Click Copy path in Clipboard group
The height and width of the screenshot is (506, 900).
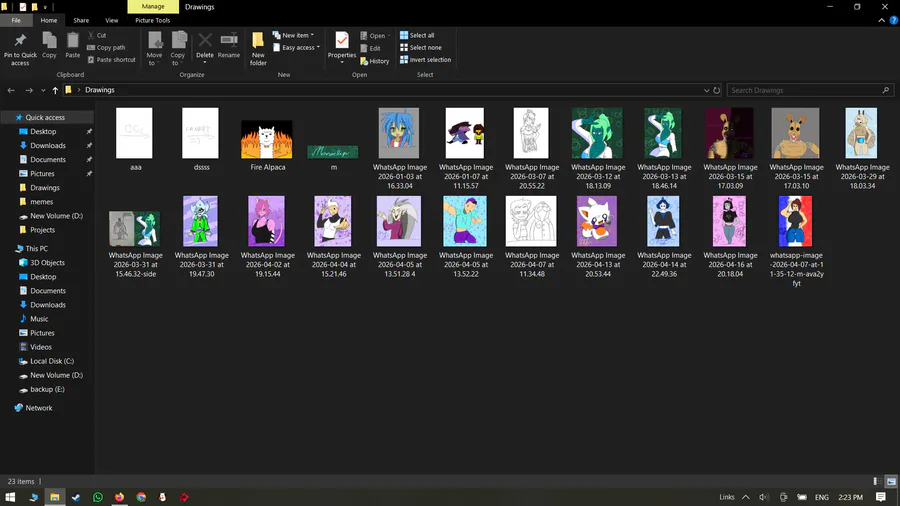click(106, 48)
